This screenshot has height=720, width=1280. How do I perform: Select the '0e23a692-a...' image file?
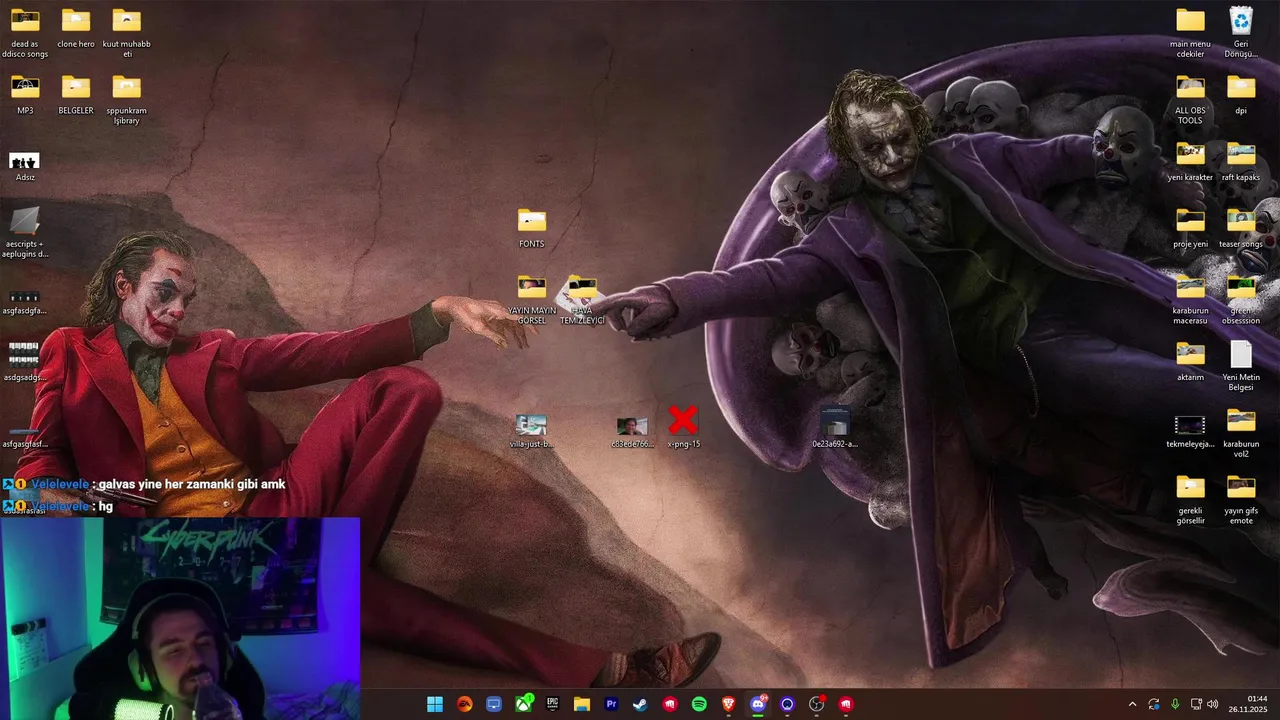click(x=835, y=427)
